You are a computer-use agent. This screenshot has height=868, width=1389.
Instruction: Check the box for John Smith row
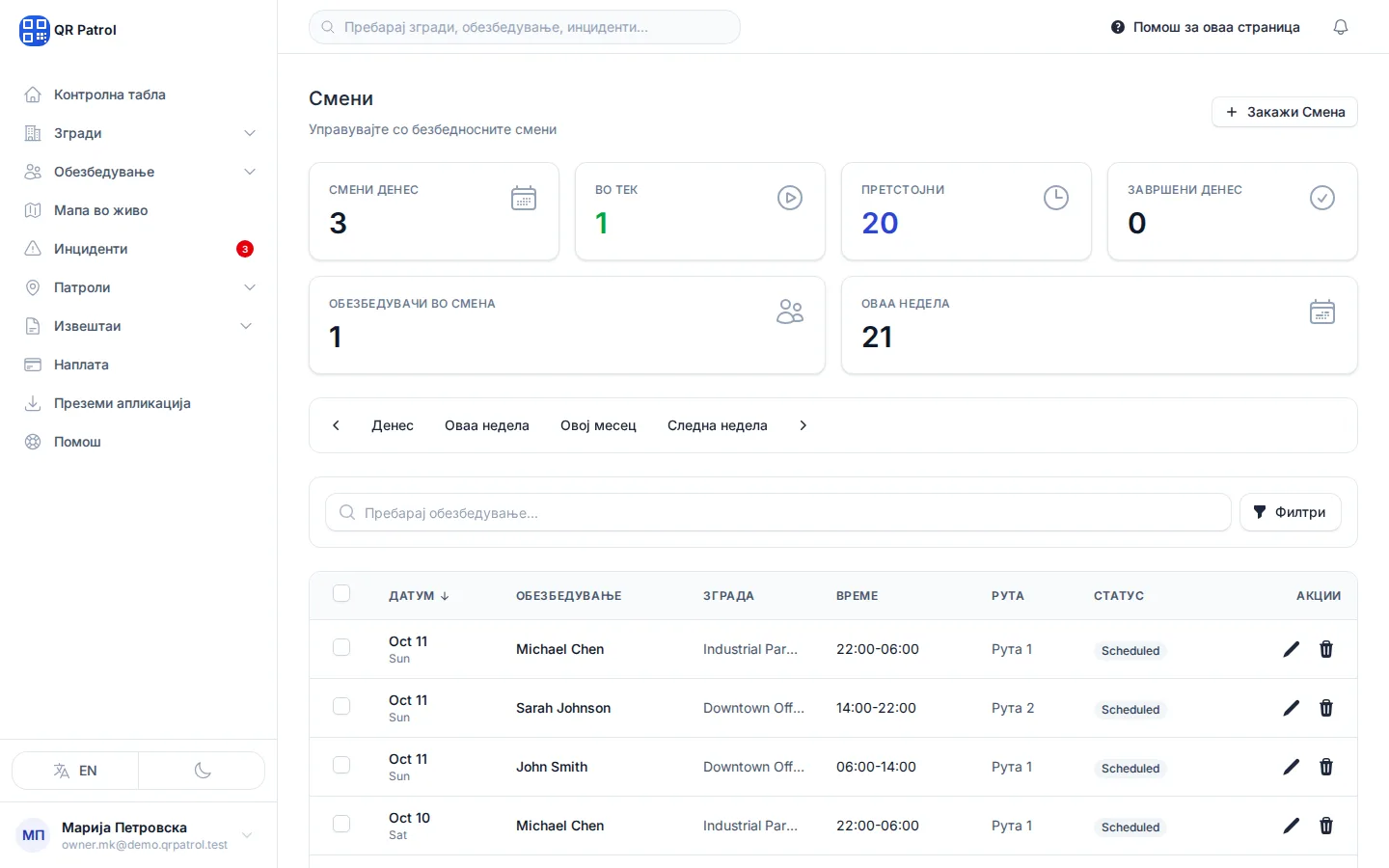click(341, 765)
